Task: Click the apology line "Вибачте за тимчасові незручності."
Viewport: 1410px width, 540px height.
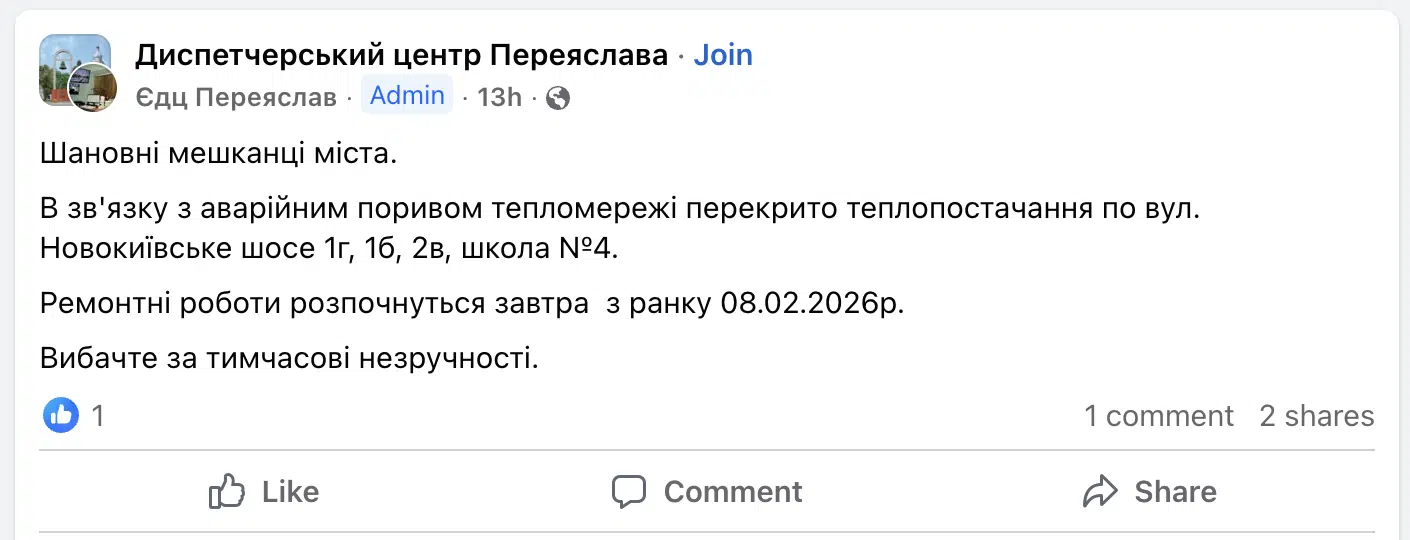Action: (x=290, y=357)
